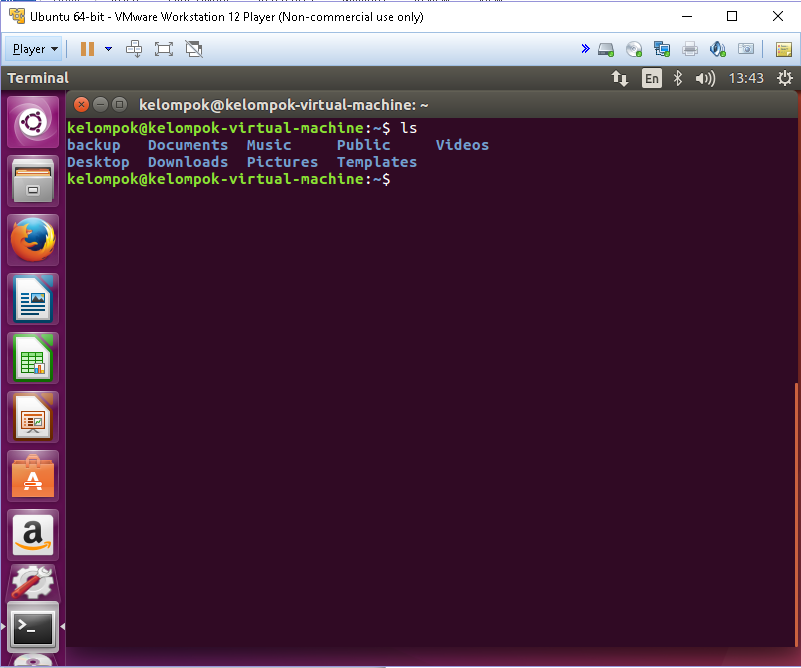Click 'Pictures' in ls output
The width and height of the screenshot is (801, 668).
[x=282, y=162]
